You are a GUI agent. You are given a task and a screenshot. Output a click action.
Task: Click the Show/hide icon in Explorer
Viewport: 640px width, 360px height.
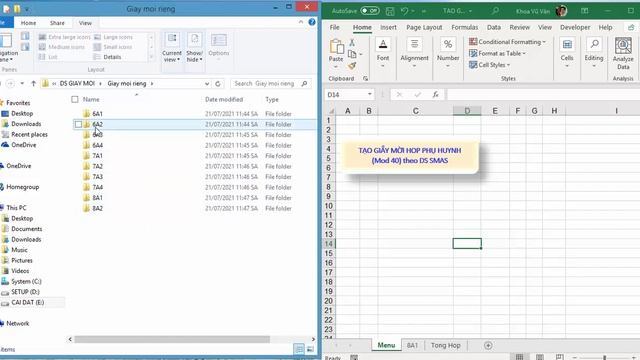[194, 40]
